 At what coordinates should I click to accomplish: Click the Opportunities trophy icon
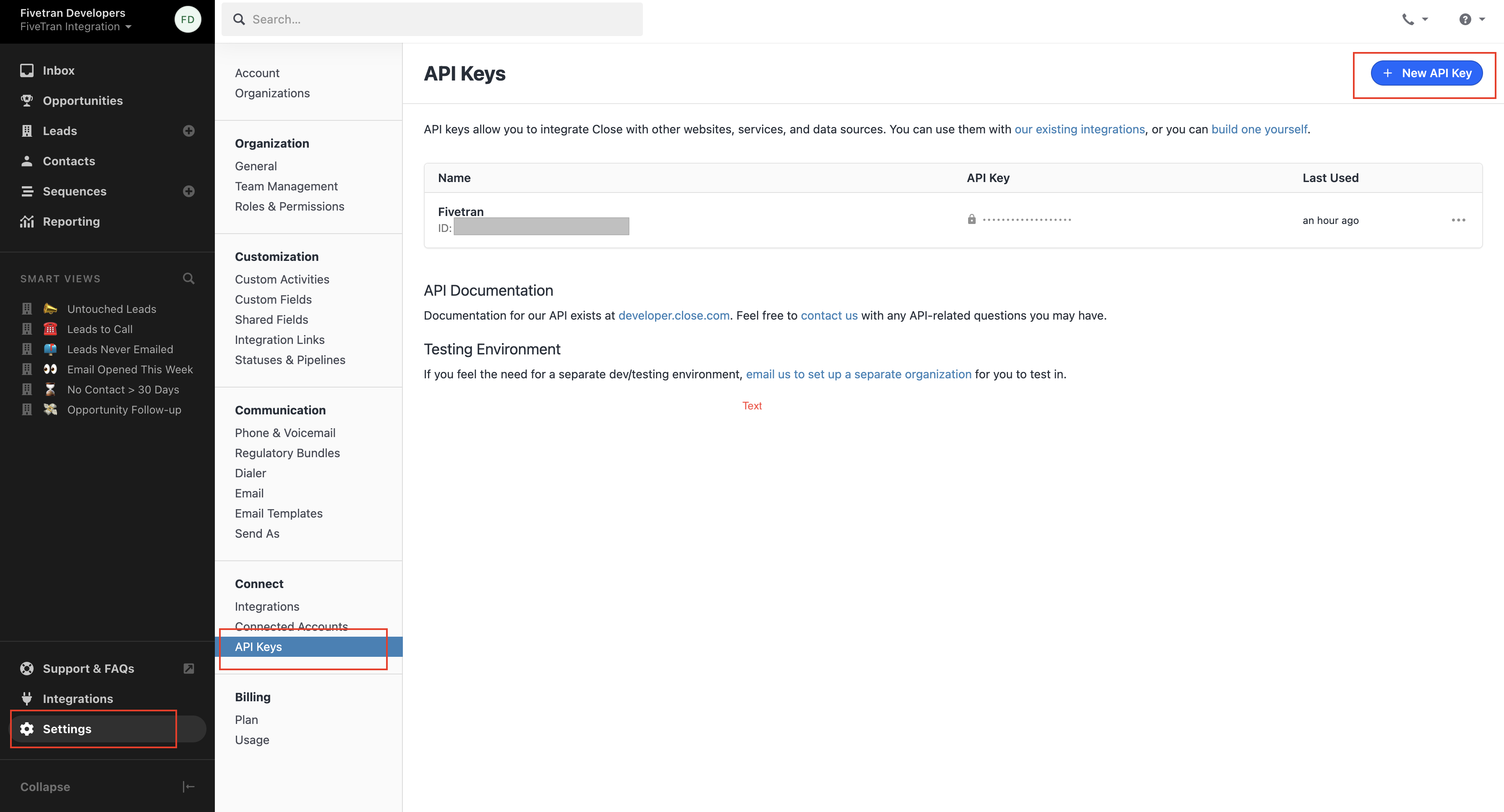[x=27, y=101]
